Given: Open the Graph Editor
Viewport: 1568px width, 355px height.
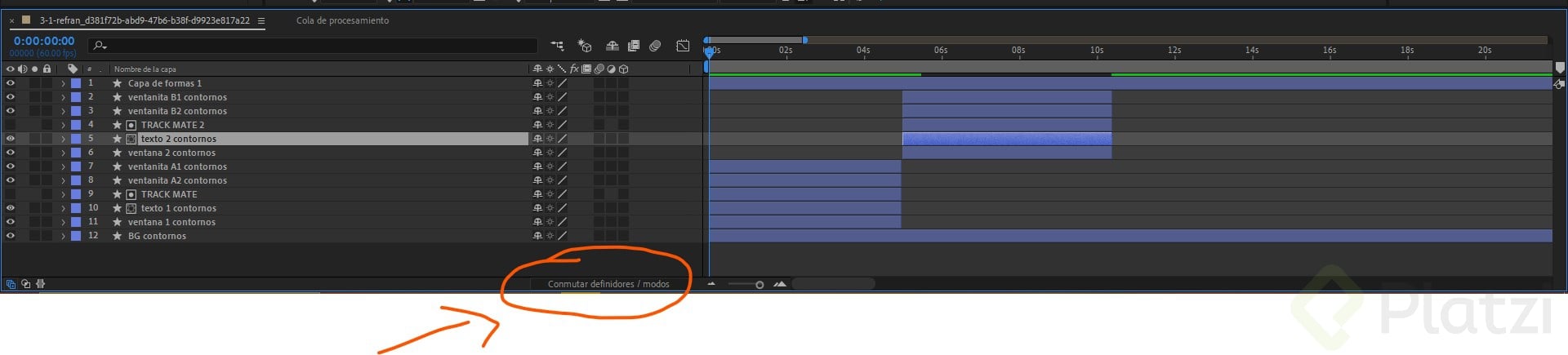Looking at the screenshot, I should coord(683,46).
